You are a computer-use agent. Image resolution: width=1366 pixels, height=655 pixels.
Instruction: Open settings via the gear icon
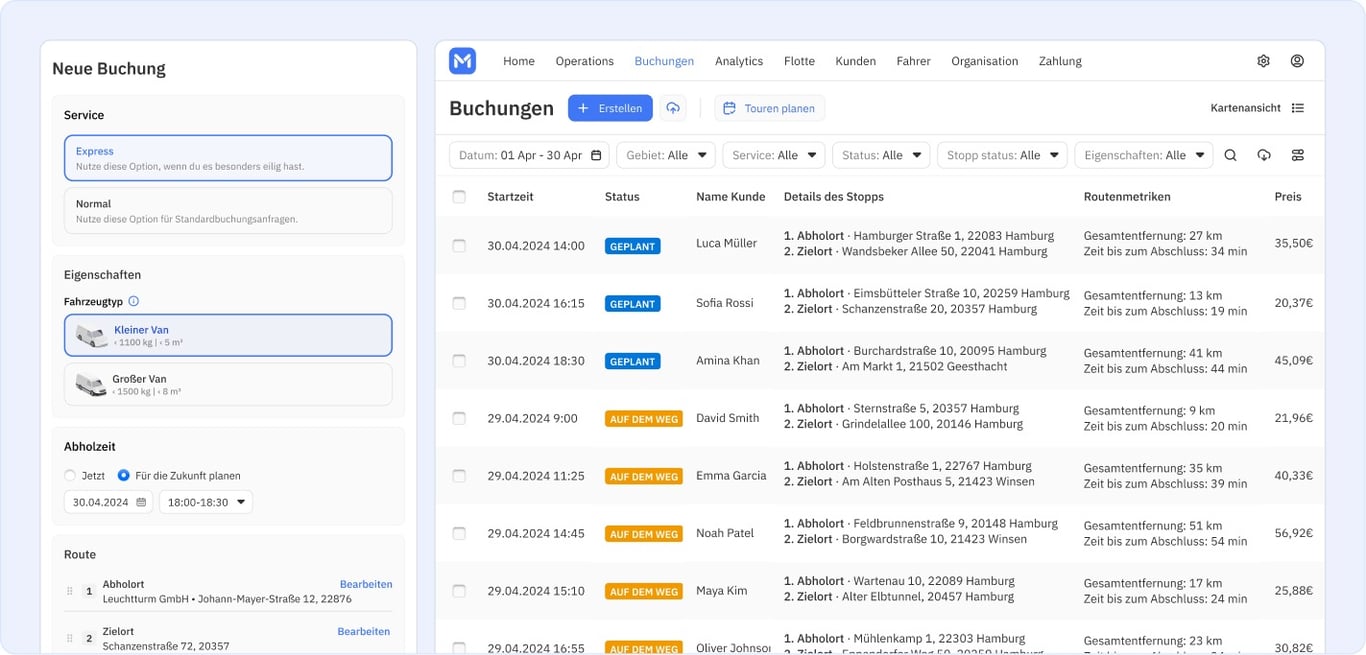(x=1263, y=61)
